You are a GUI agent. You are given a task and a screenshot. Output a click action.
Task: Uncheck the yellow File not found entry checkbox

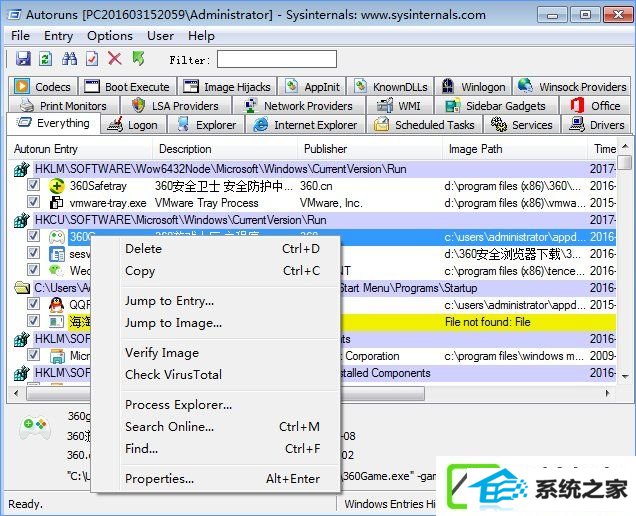[x=33, y=320]
